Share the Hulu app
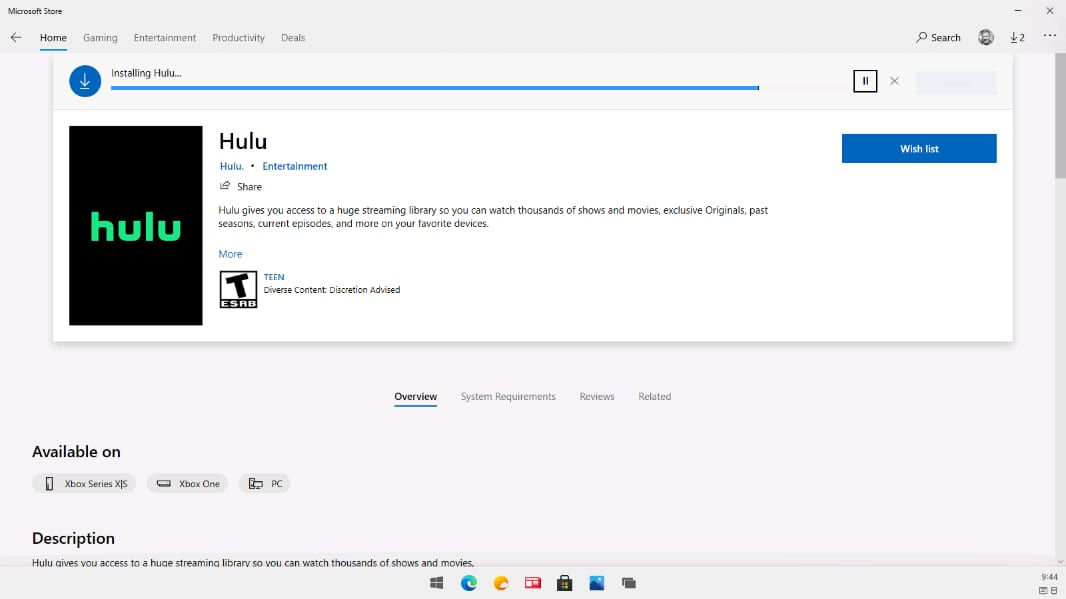The height and width of the screenshot is (599, 1066). tap(241, 187)
